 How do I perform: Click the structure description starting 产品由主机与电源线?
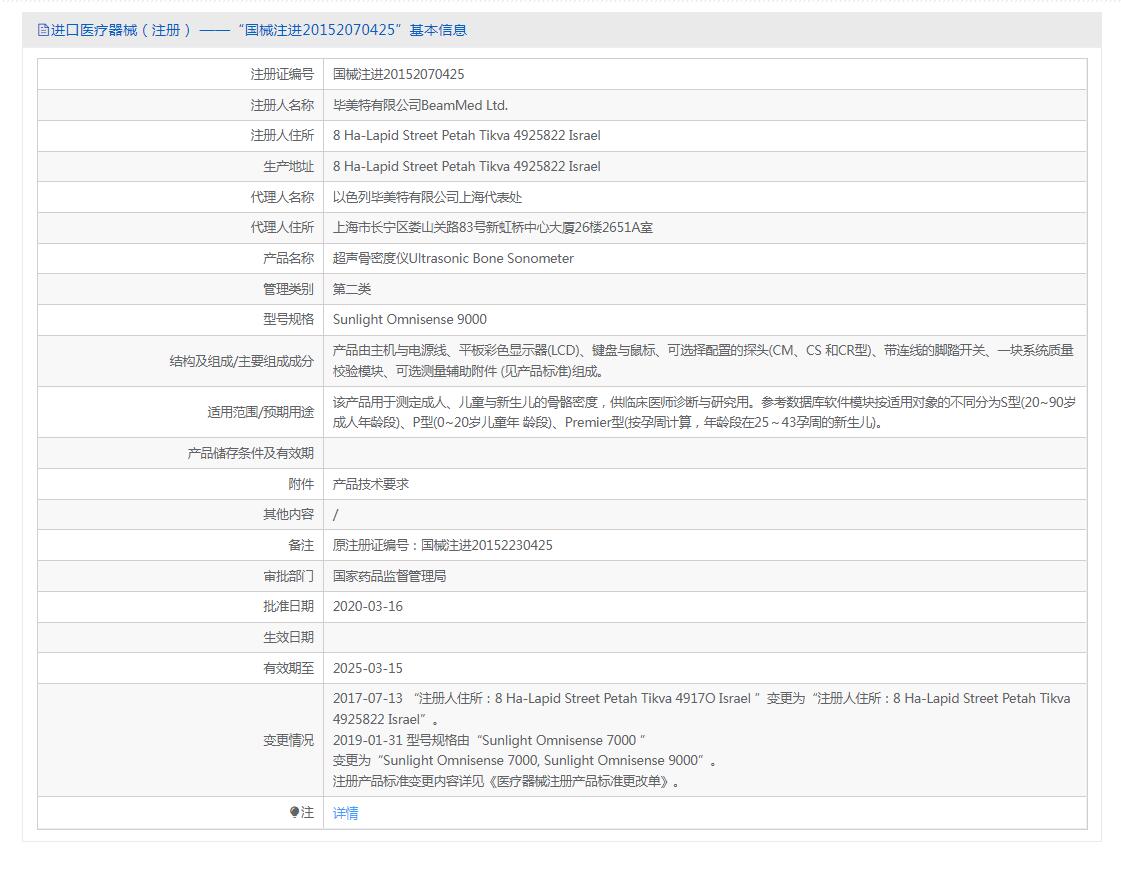[x=703, y=361]
